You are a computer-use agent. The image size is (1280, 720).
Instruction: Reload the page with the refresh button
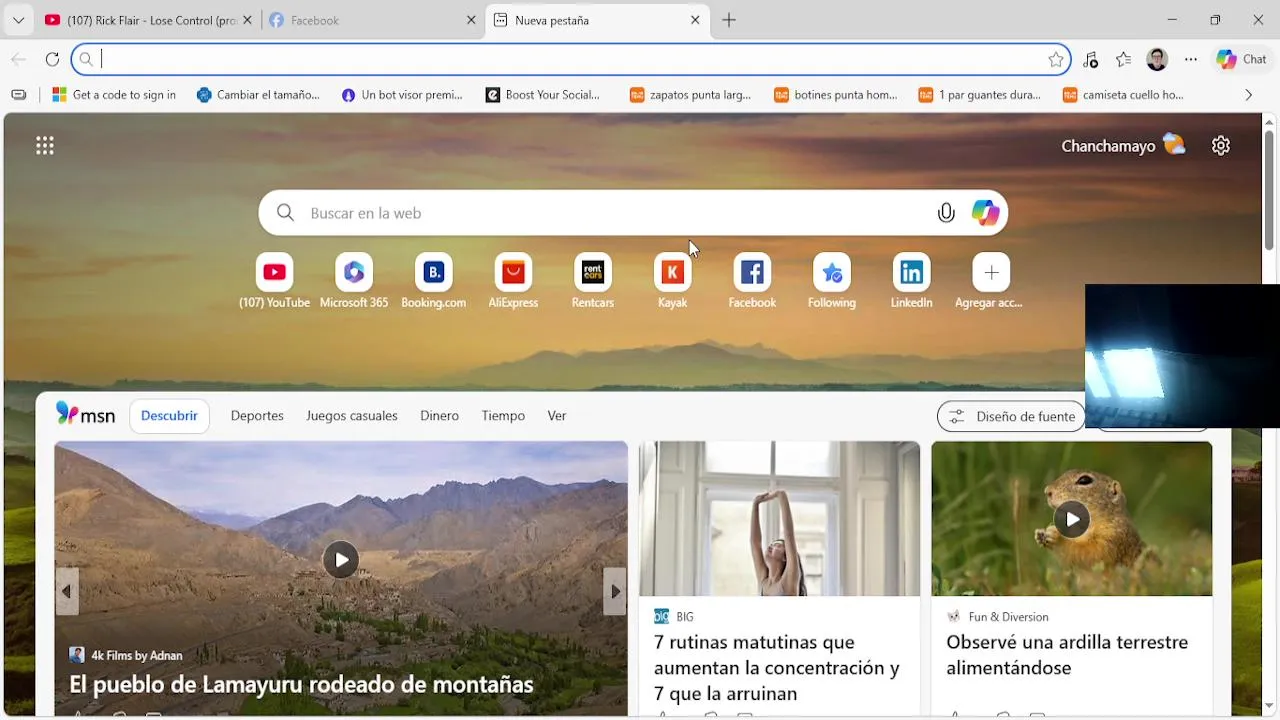pos(52,59)
